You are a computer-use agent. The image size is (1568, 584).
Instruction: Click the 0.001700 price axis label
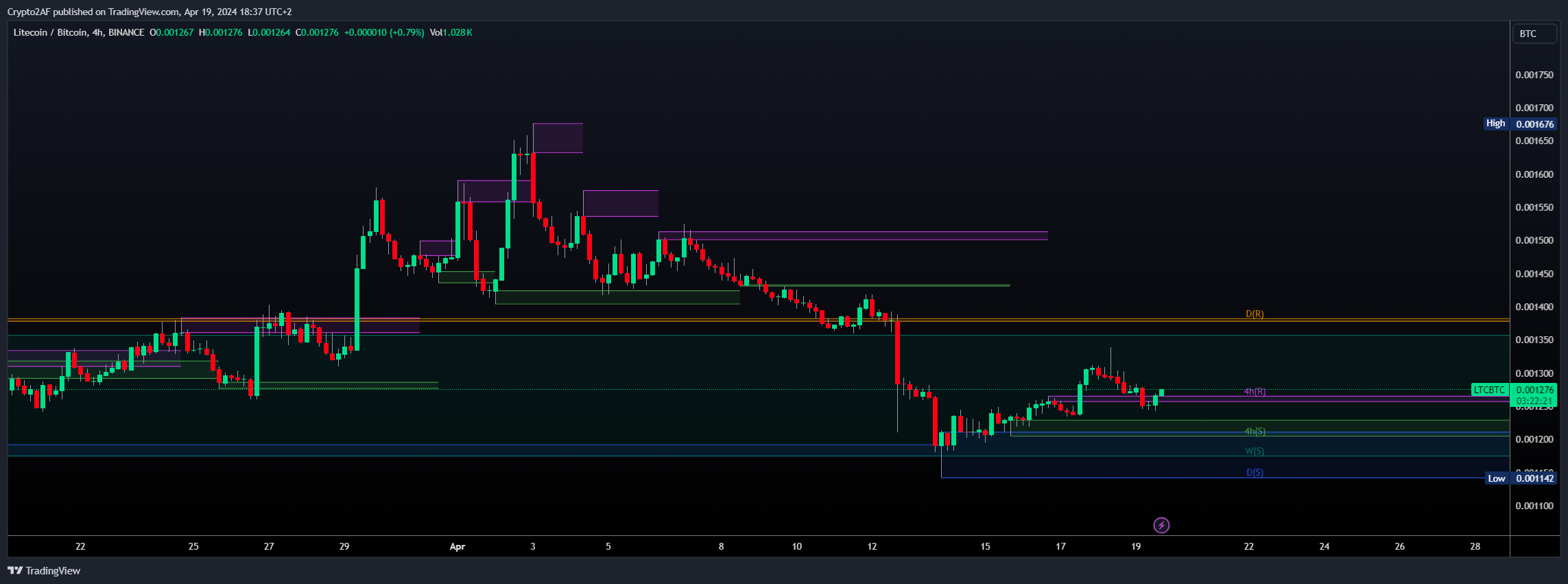1534,108
